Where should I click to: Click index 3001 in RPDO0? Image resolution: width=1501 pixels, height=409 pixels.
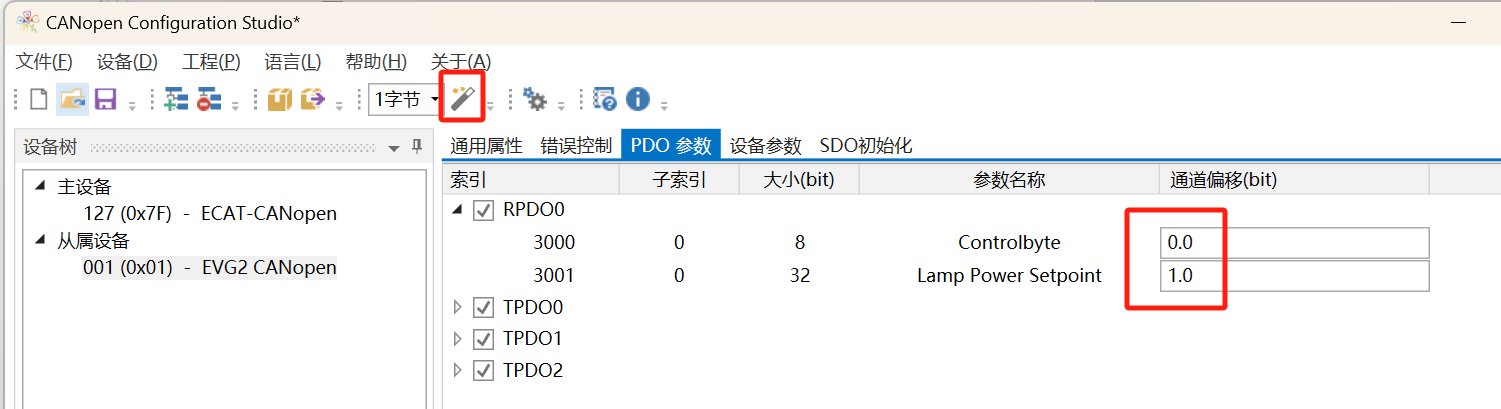click(x=555, y=275)
